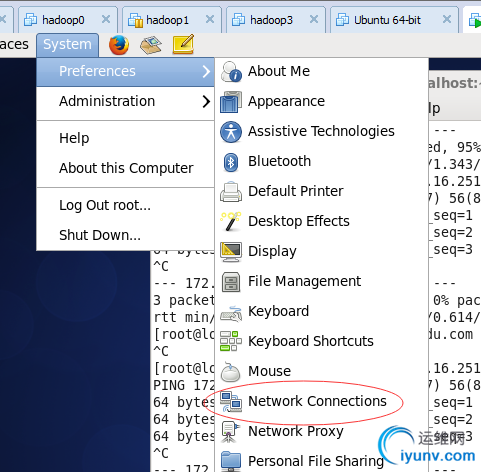The width and height of the screenshot is (481, 472).
Task: Close the Ubuntu 64-bit tab
Action: pos(447,19)
